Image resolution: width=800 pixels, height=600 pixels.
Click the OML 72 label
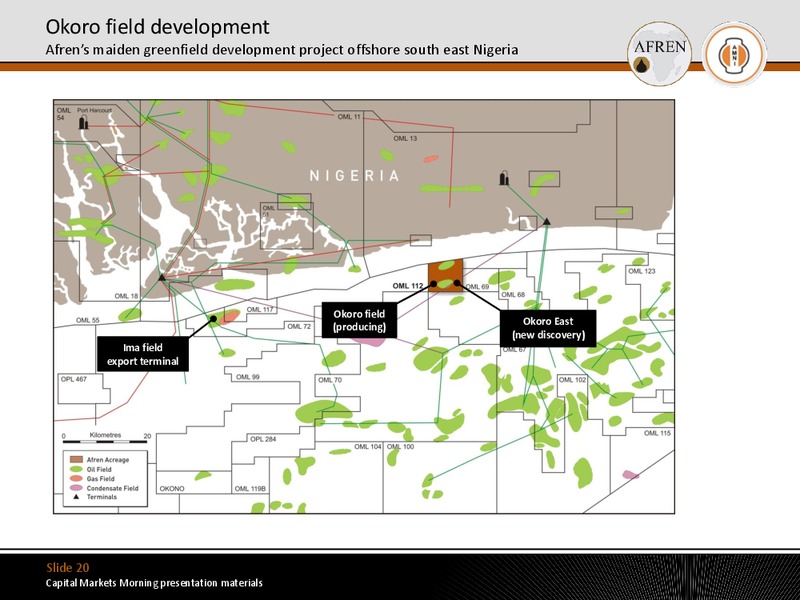(299, 326)
